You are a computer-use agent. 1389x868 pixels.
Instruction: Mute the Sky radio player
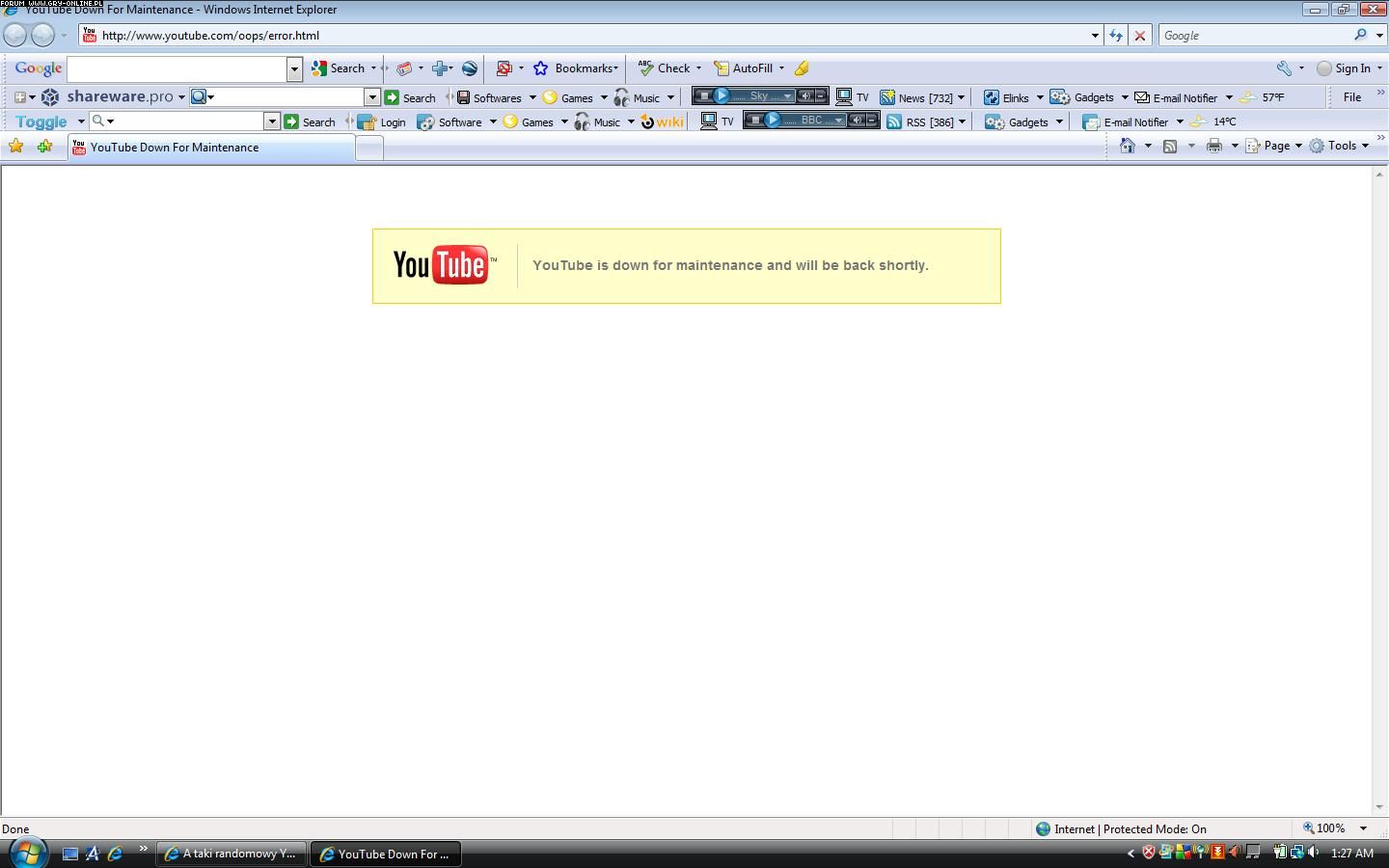coord(806,95)
